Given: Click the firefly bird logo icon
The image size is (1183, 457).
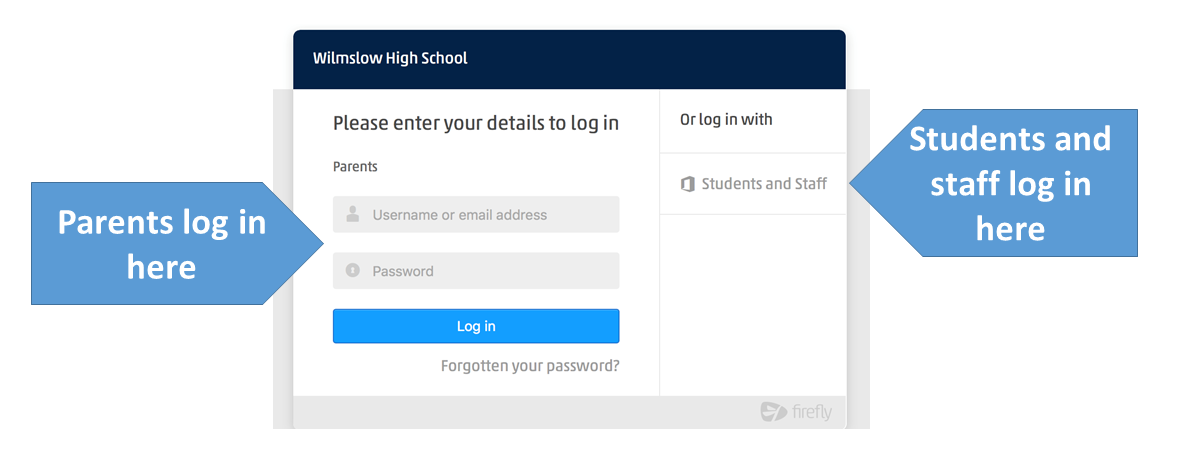Looking at the screenshot, I should (x=773, y=412).
